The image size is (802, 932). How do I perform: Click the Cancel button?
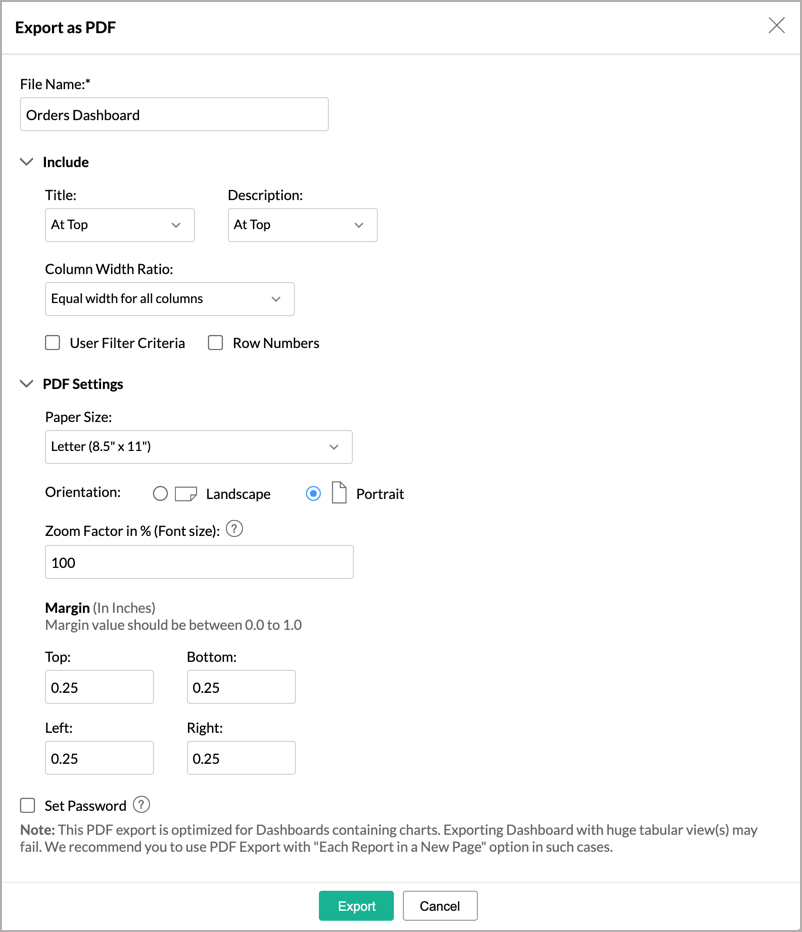pyautogui.click(x=439, y=905)
